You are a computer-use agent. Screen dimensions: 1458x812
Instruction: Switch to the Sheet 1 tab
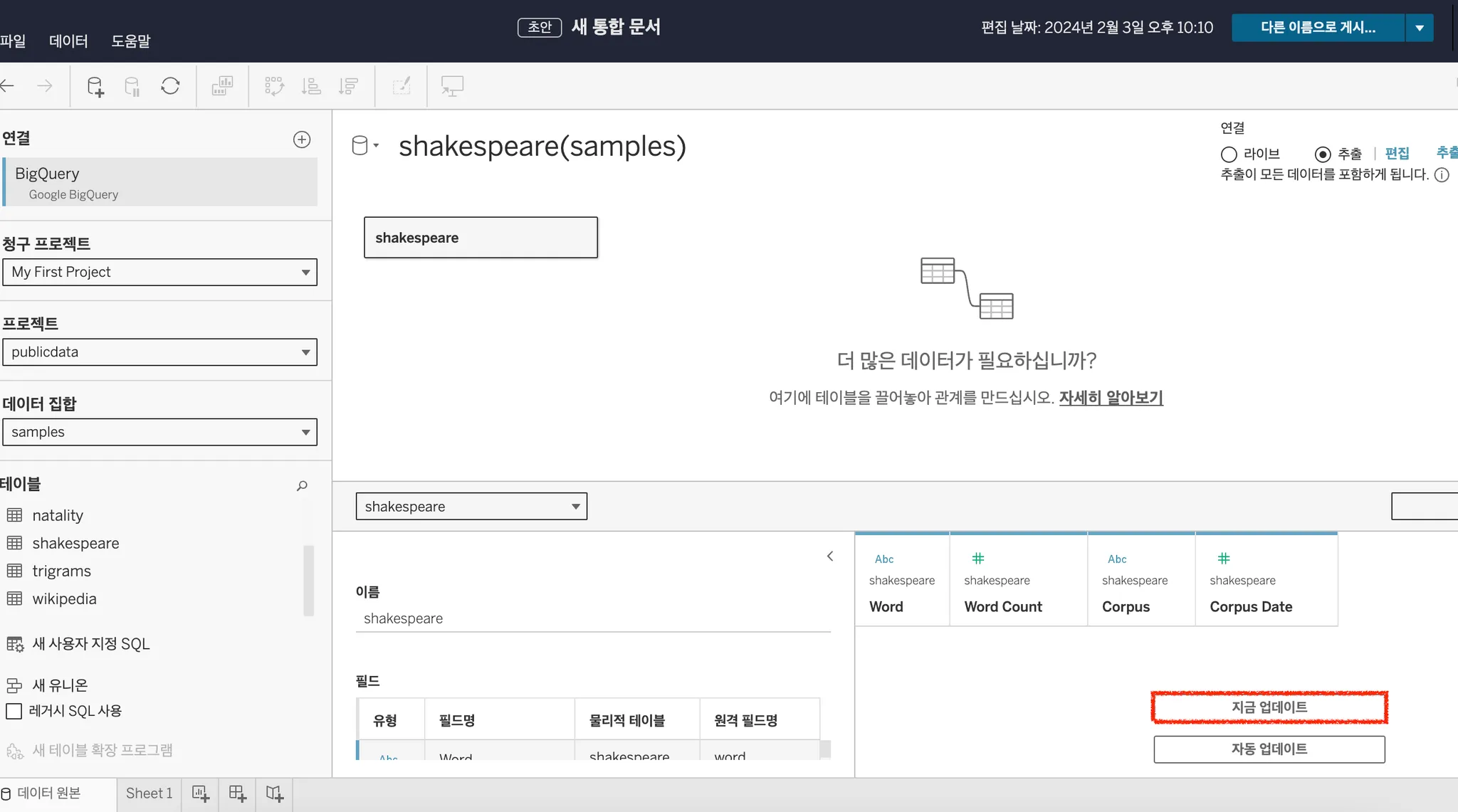(x=149, y=793)
